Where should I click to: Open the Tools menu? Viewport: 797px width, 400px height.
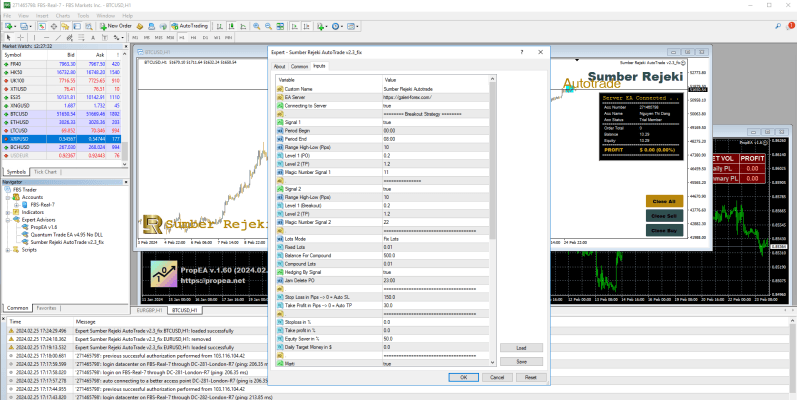click(x=83, y=16)
